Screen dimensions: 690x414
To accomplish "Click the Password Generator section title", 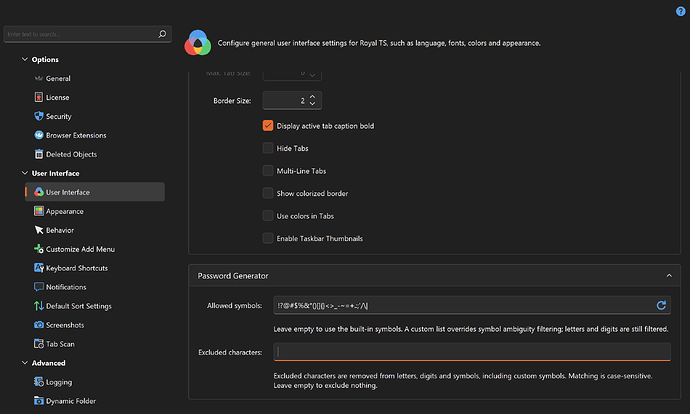I will coord(233,276).
